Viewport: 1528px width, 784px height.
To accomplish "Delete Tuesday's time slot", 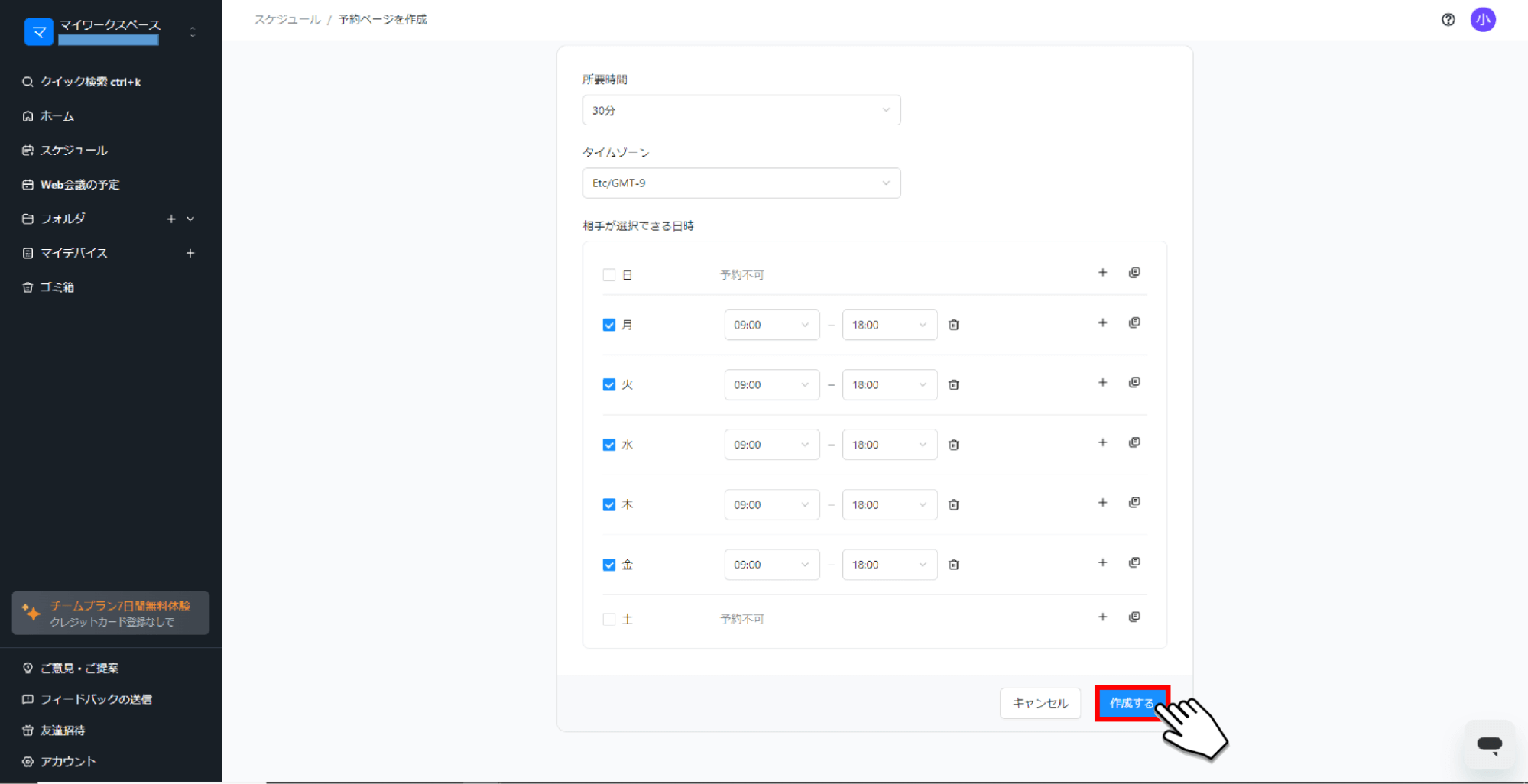I will click(953, 385).
